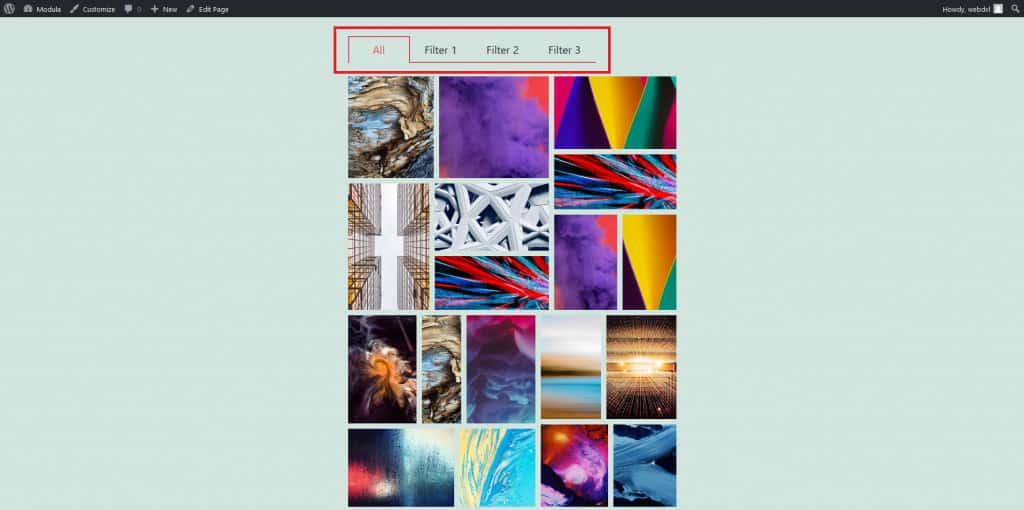Open the Modula camera icon menu

[x=28, y=9]
